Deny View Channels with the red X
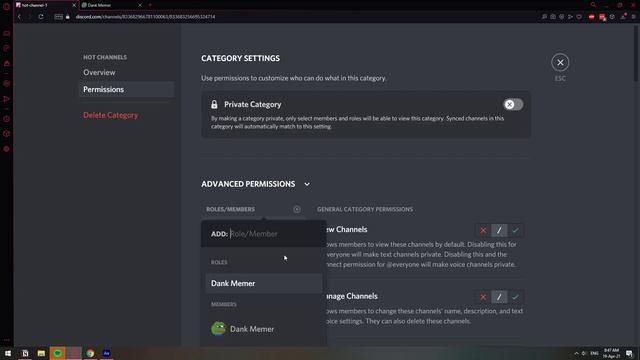 [x=483, y=230]
